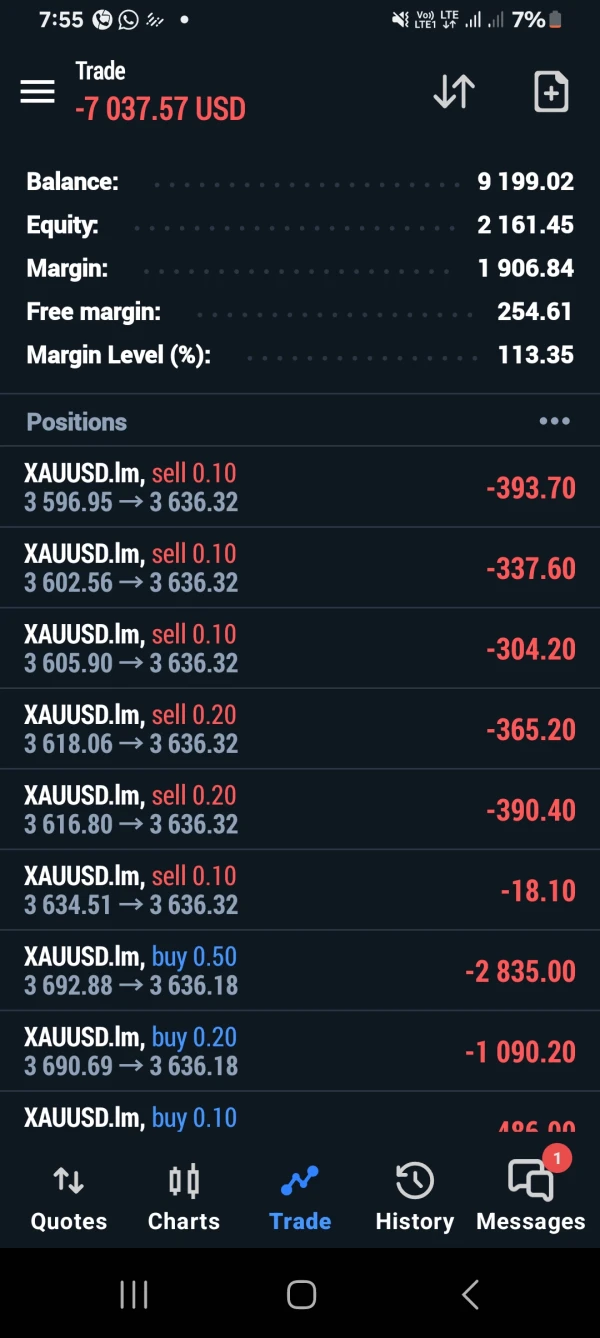Switch to the Quotes tab
This screenshot has width=600, height=1338.
tap(68, 1198)
